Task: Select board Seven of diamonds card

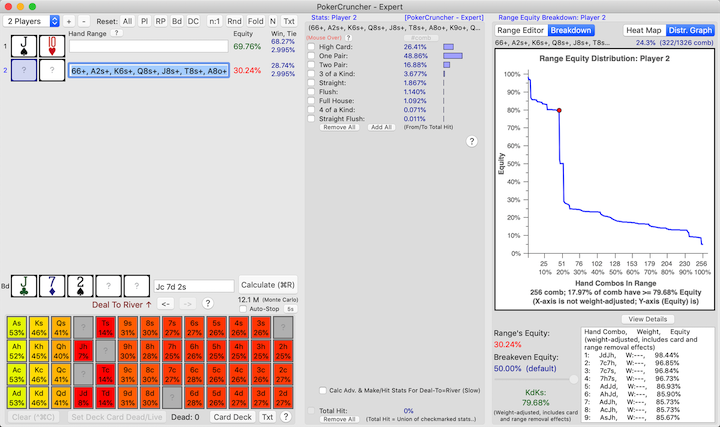Action: coord(52,286)
